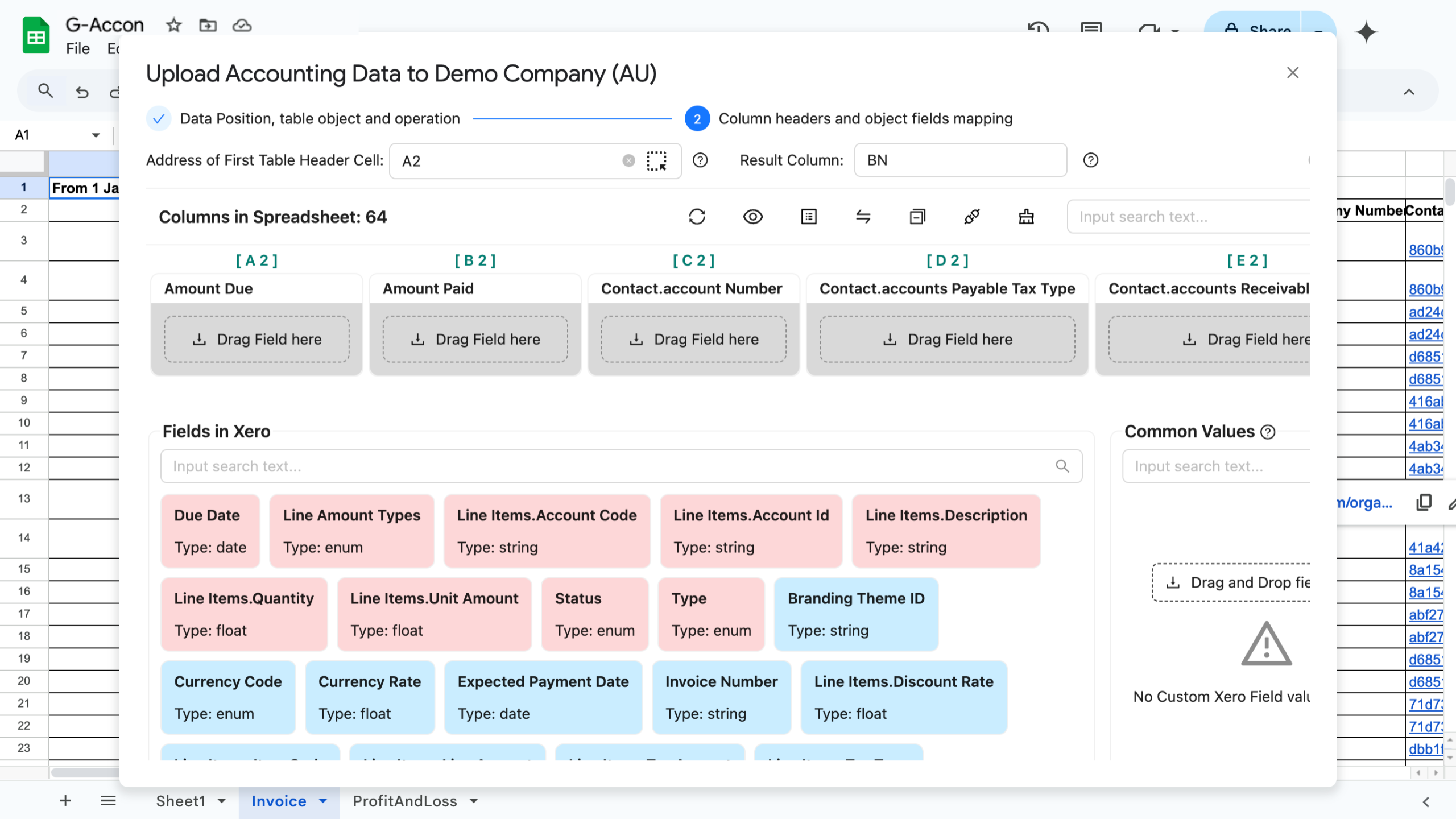This screenshot has height=819, width=1456.
Task: Switch to the Sheet1 tab
Action: [180, 801]
